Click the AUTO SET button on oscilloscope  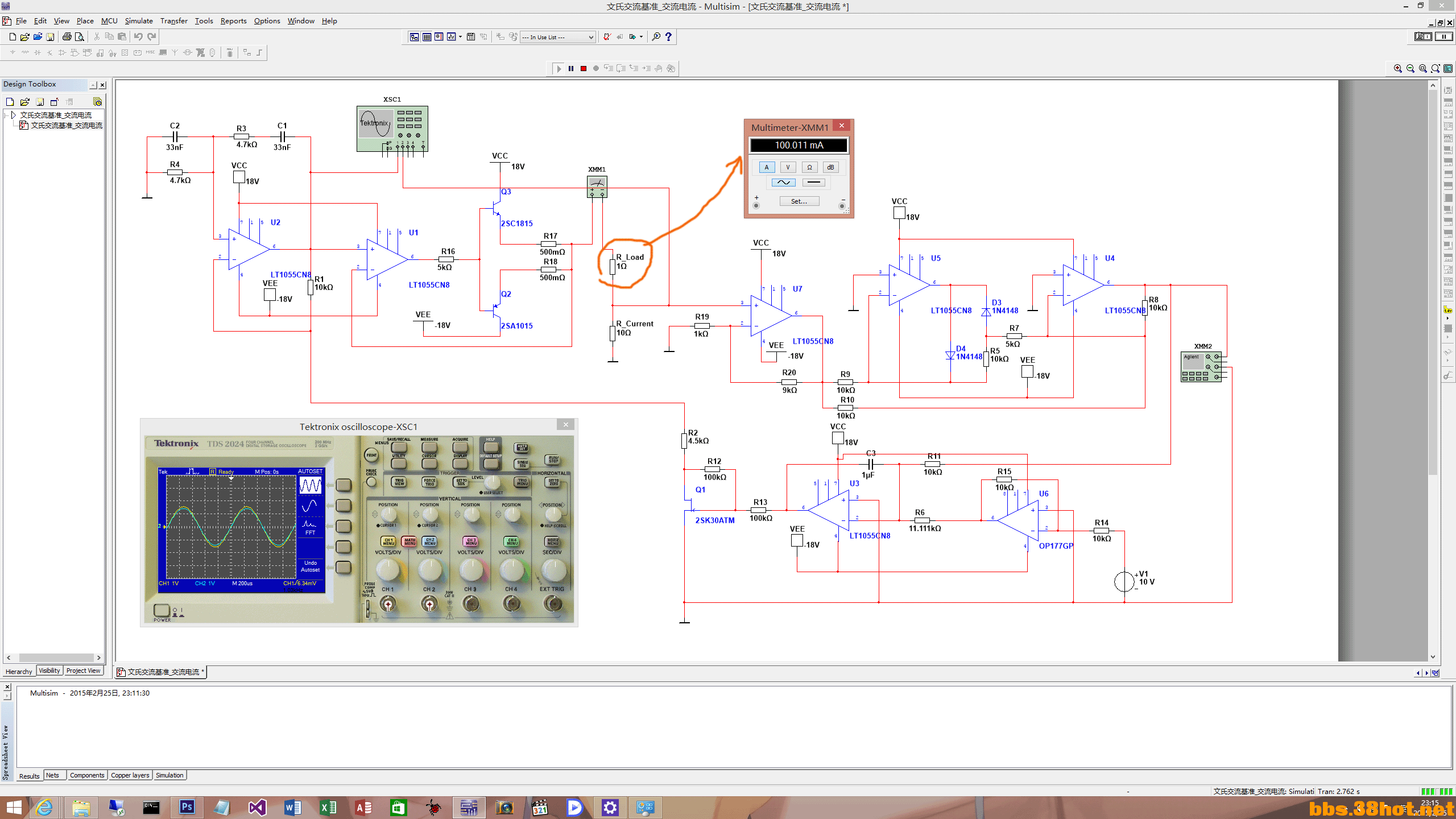point(522,448)
